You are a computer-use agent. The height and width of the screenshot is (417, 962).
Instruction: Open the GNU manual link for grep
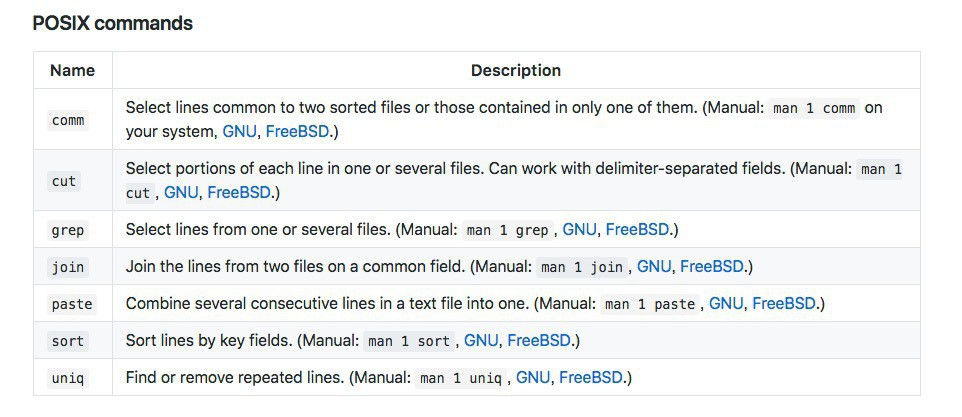pos(579,230)
